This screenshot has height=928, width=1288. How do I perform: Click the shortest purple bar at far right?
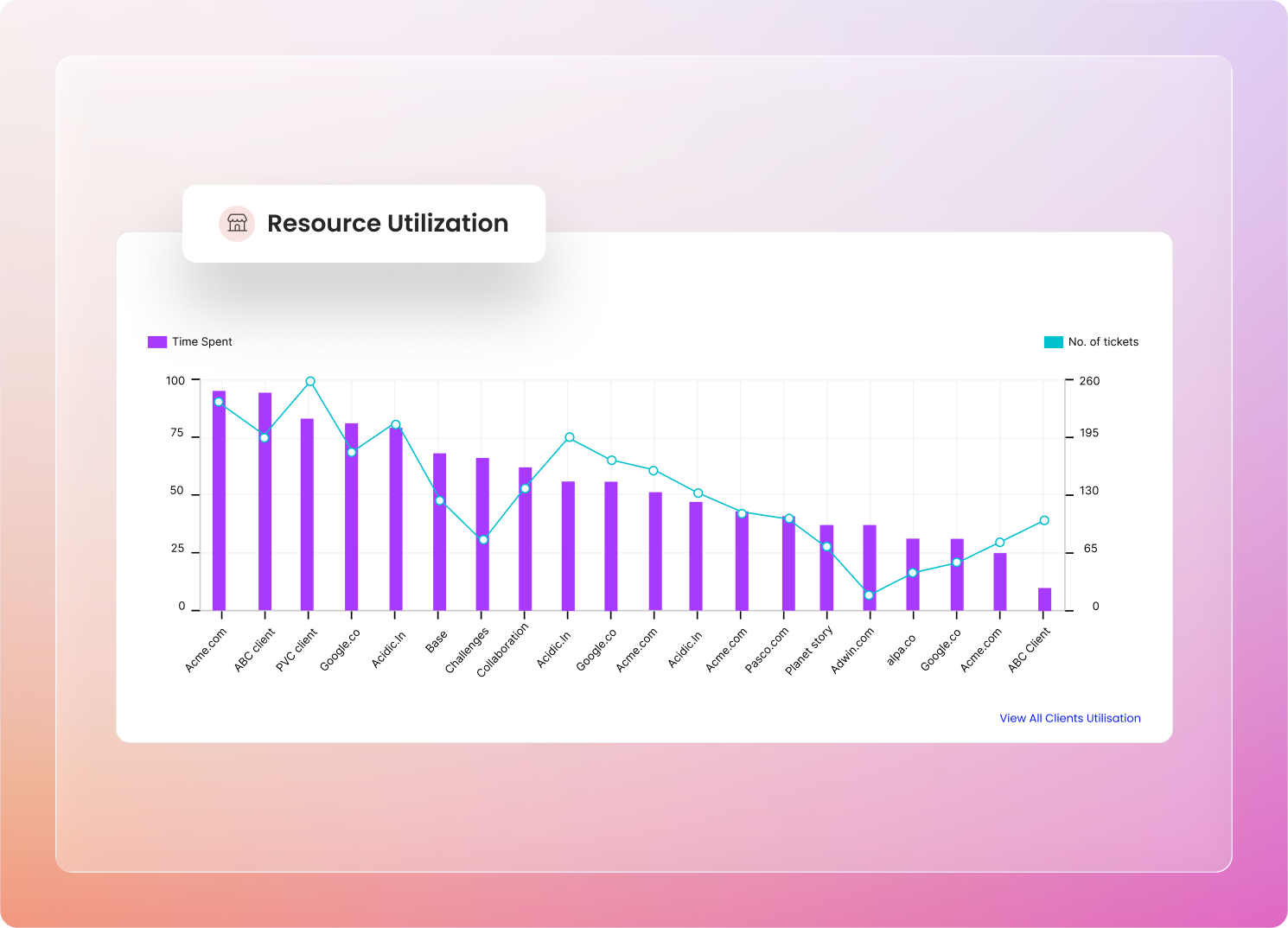(1044, 600)
